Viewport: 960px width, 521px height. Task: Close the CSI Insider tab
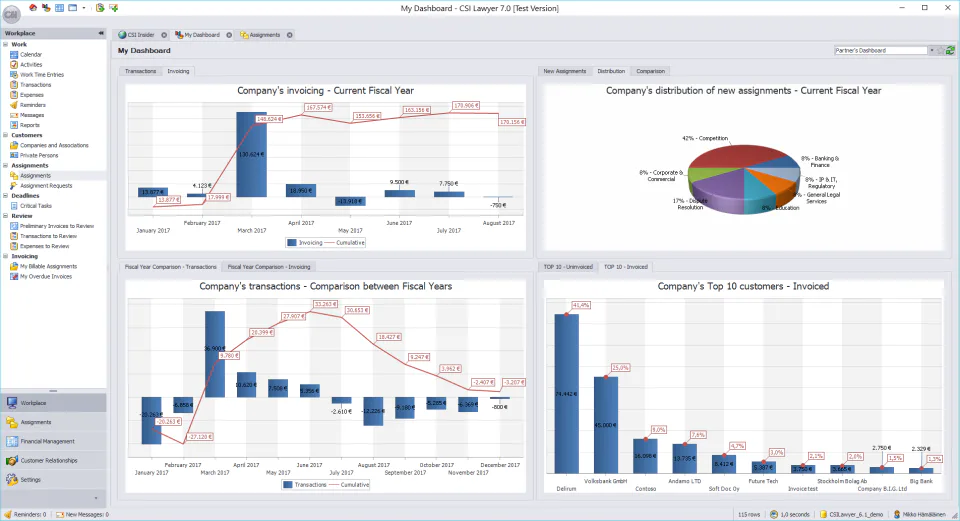164,35
